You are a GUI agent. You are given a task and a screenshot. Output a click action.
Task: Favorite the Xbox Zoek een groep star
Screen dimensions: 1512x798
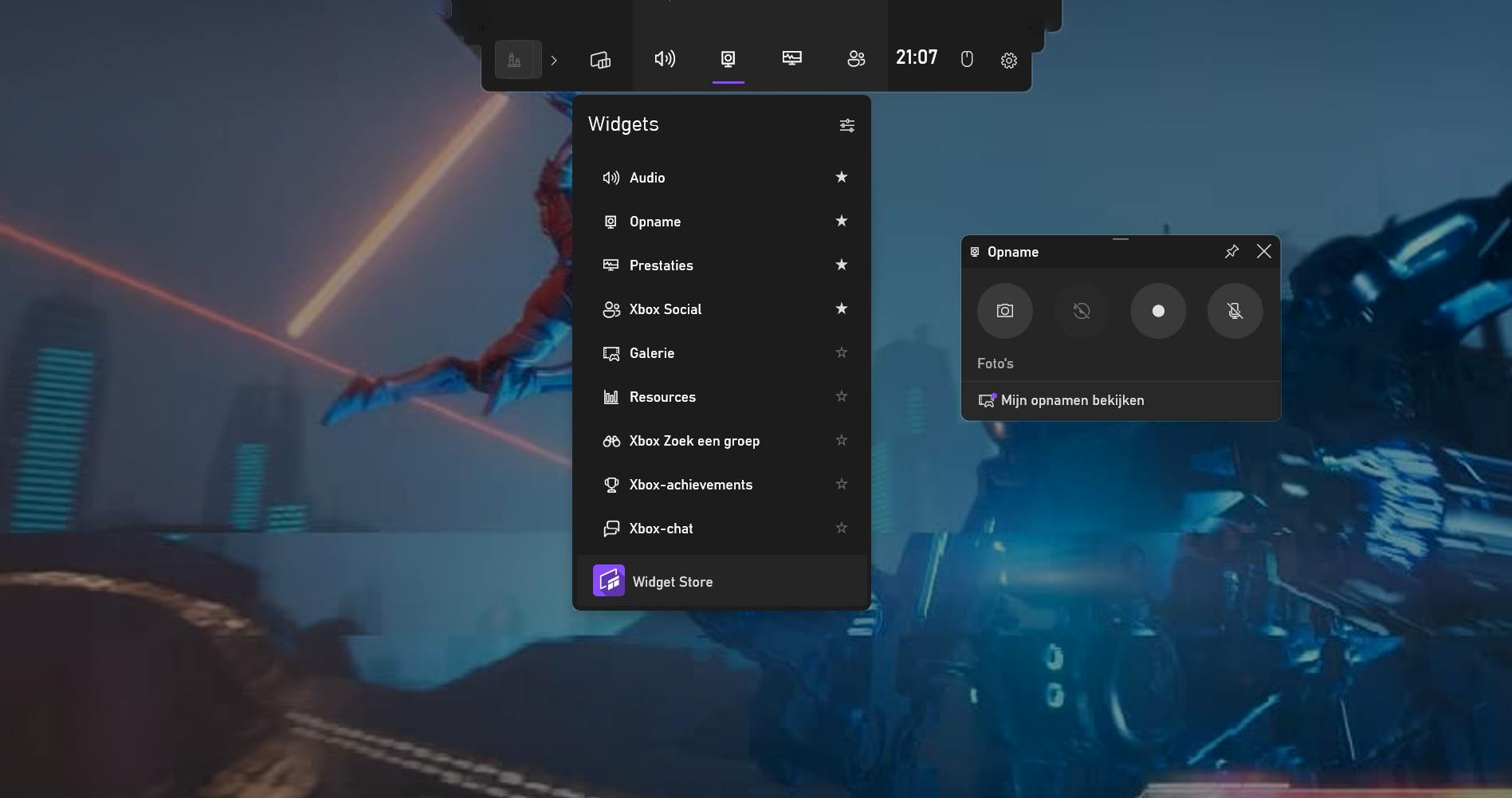pyautogui.click(x=842, y=440)
